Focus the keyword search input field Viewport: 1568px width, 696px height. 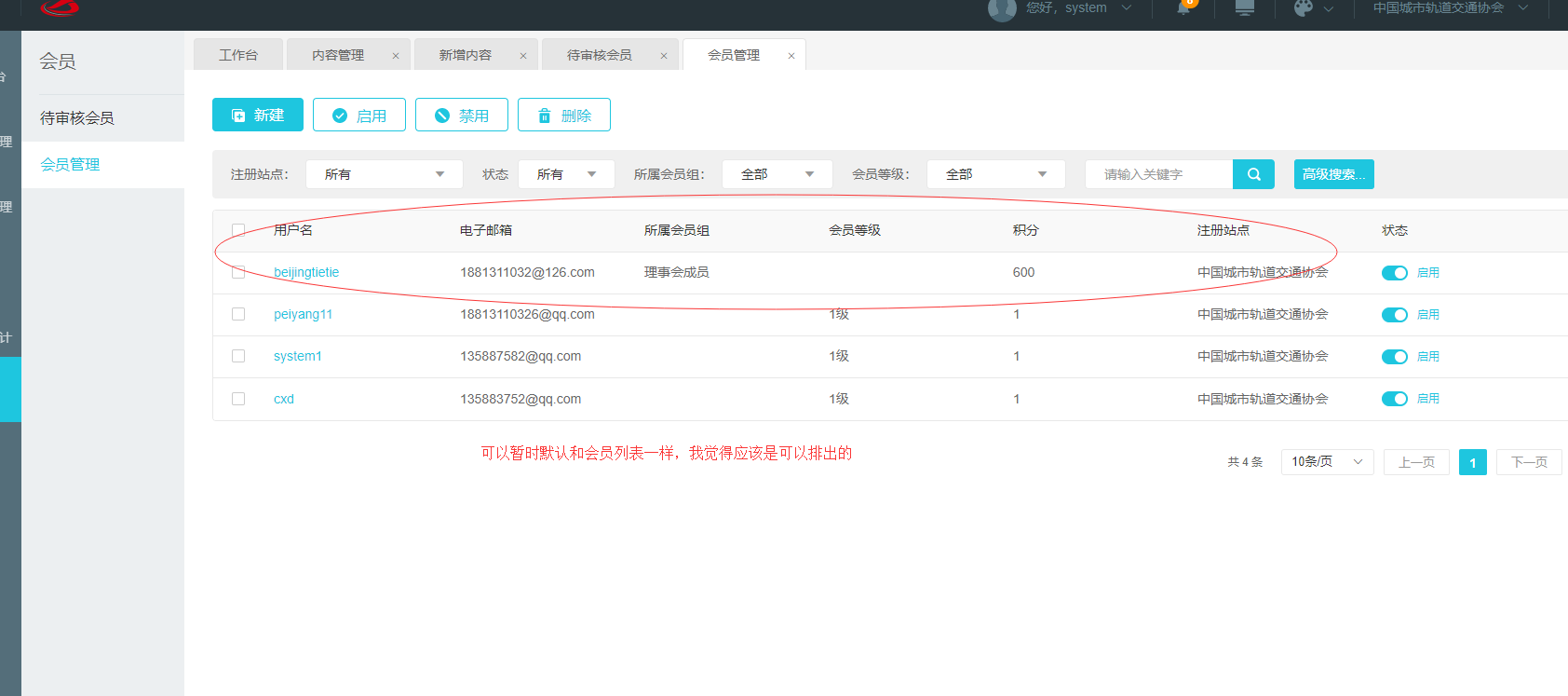tap(1158, 174)
